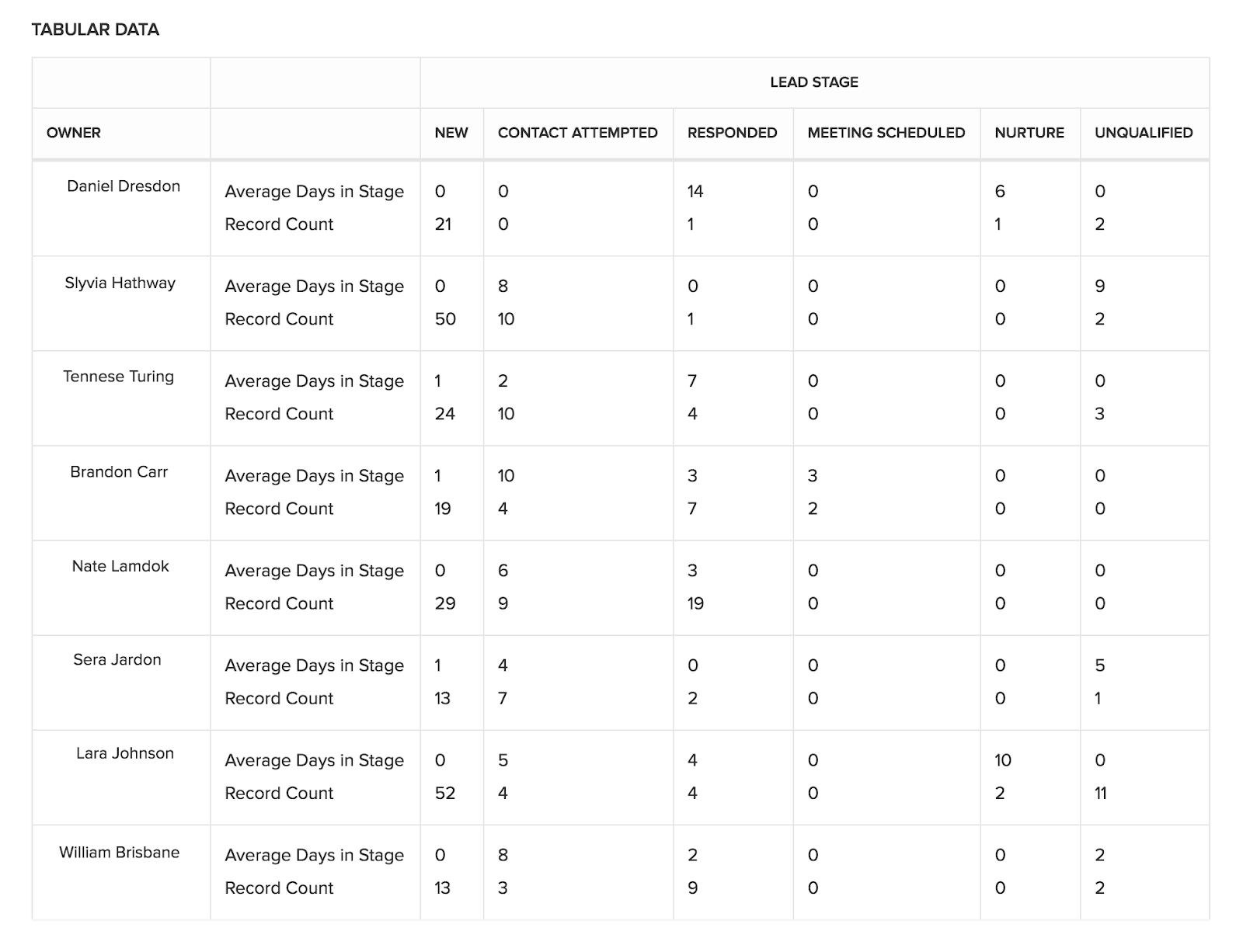Viewport: 1243px width, 952px height.
Task: Click owner name Brandon Carr
Action: (119, 472)
